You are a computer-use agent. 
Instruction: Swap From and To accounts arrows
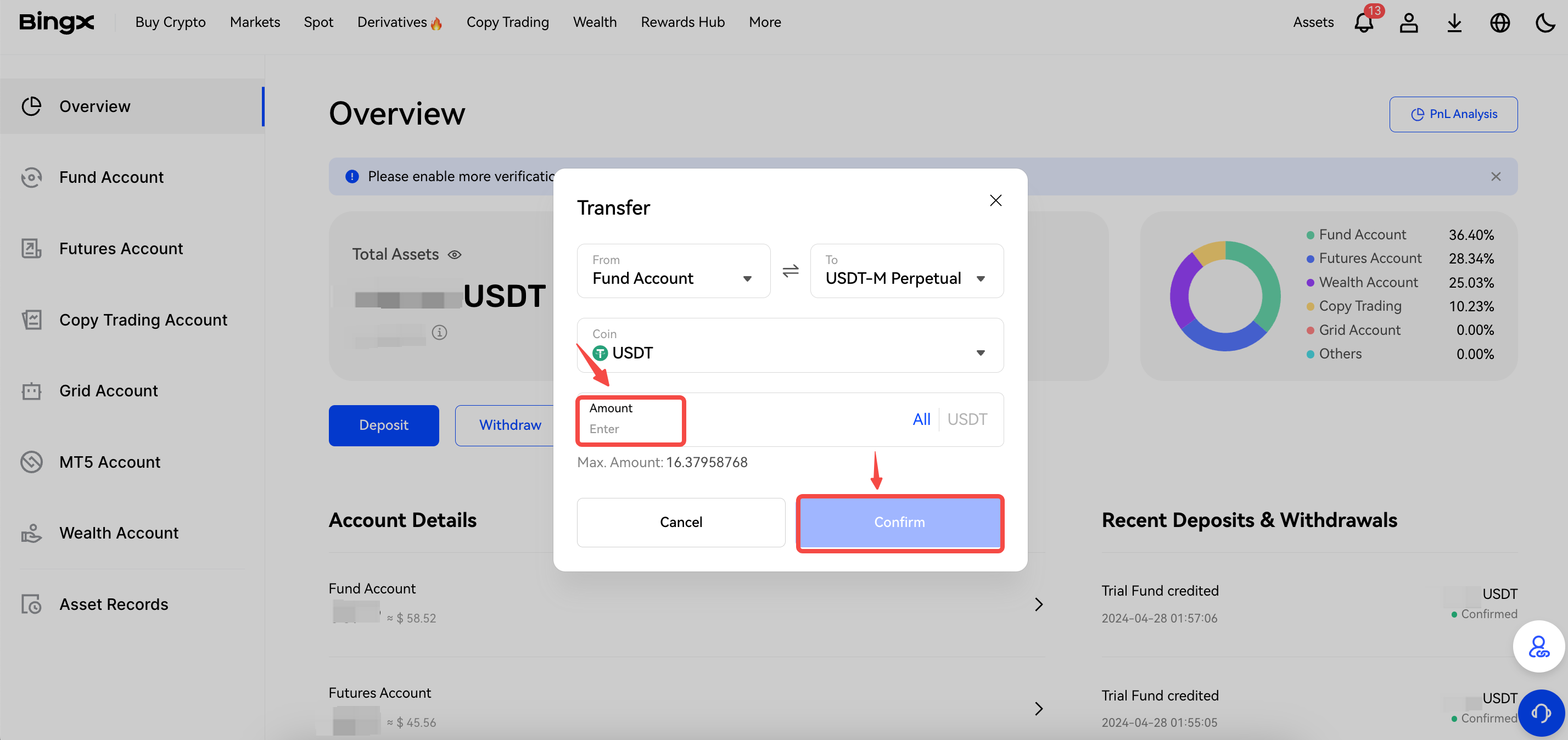click(790, 271)
